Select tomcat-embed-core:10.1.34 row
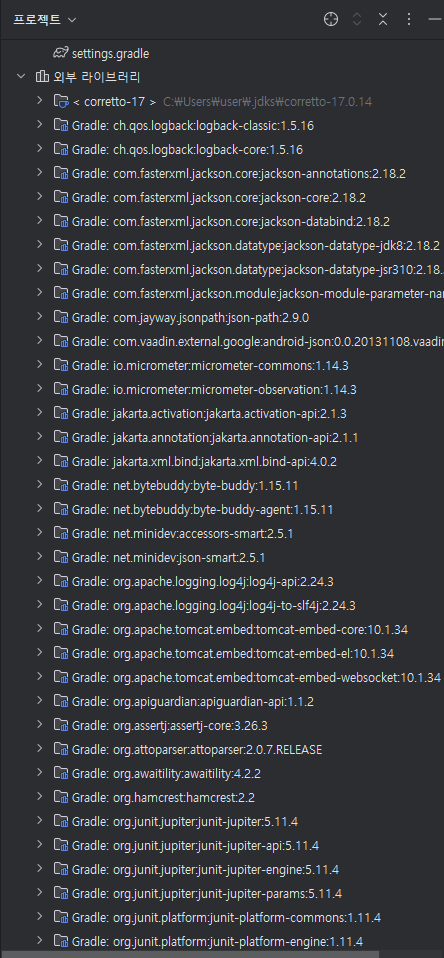The height and width of the screenshot is (958, 444). [x=222, y=630]
